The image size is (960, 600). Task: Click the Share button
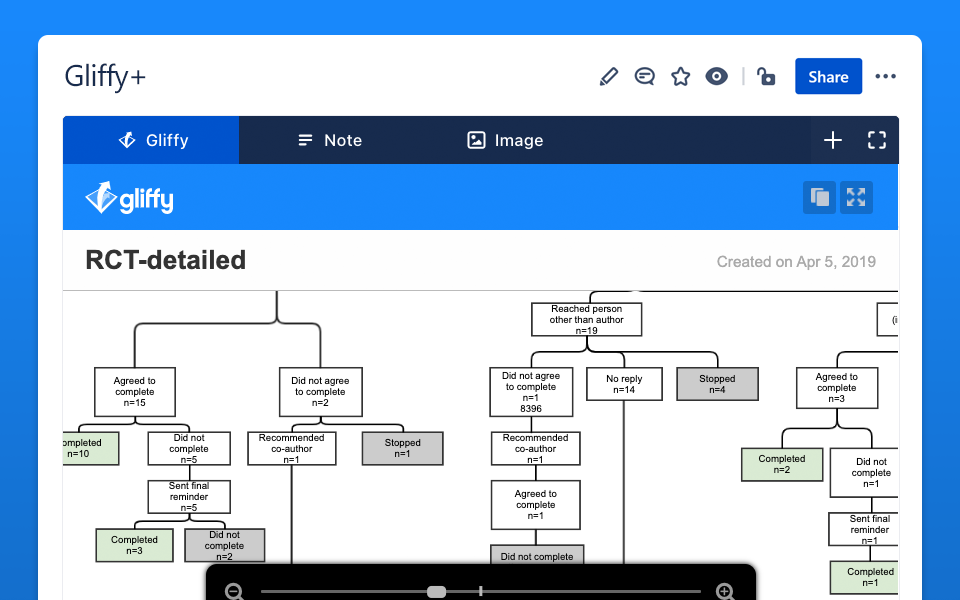pos(828,77)
